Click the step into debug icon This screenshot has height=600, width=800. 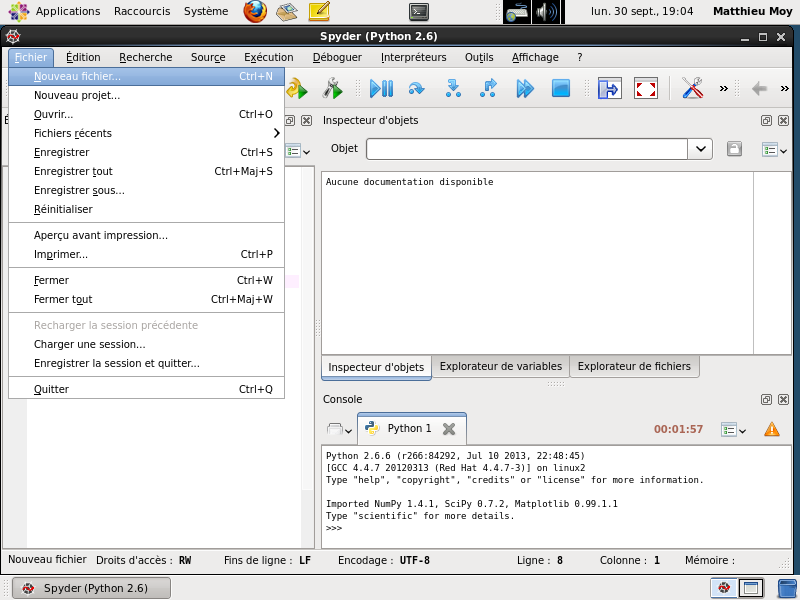tap(453, 89)
